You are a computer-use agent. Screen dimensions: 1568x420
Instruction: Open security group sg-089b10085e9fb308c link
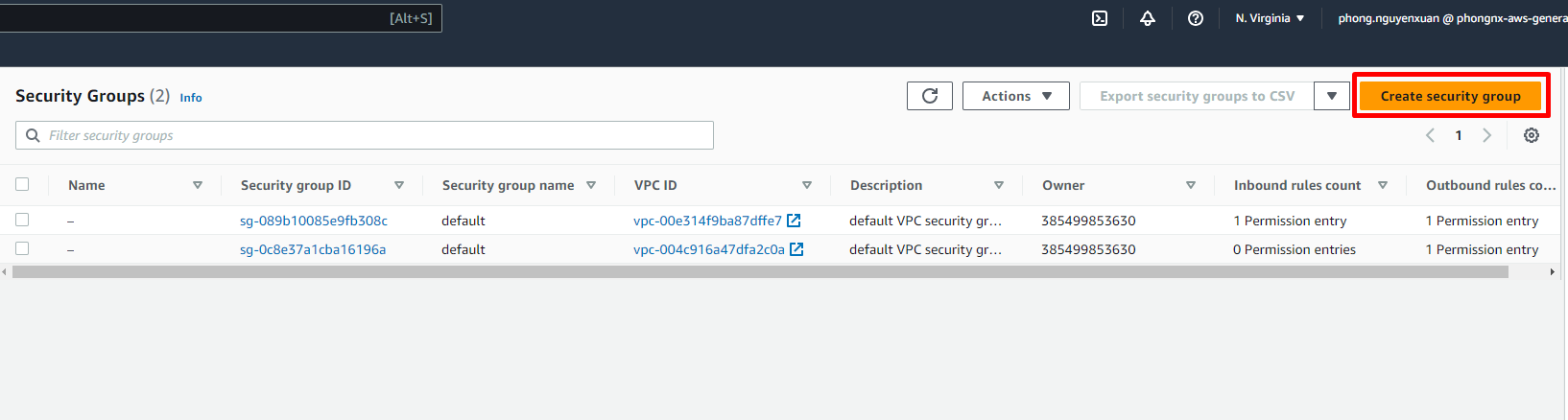click(x=314, y=221)
